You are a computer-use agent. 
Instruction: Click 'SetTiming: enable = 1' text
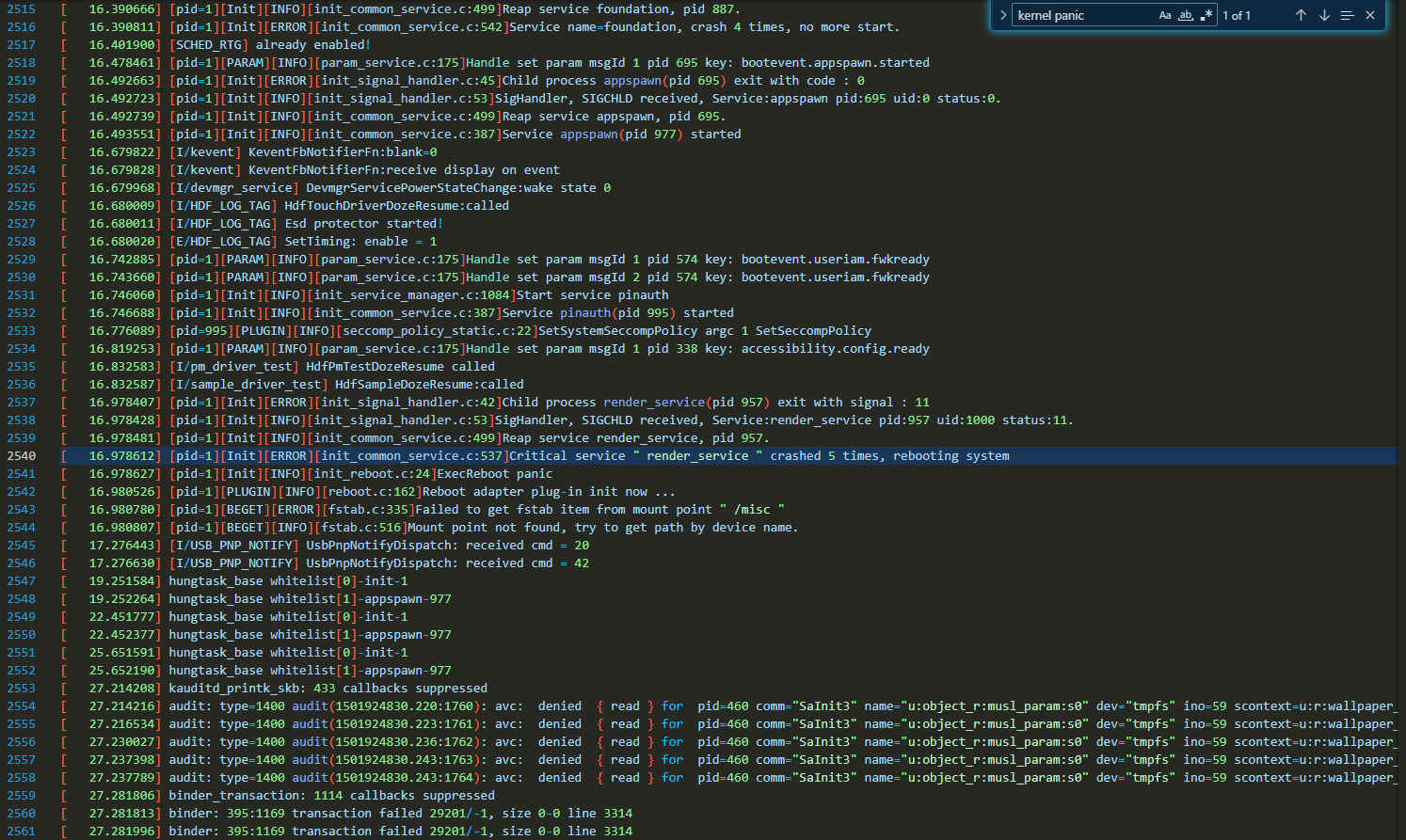point(360,241)
